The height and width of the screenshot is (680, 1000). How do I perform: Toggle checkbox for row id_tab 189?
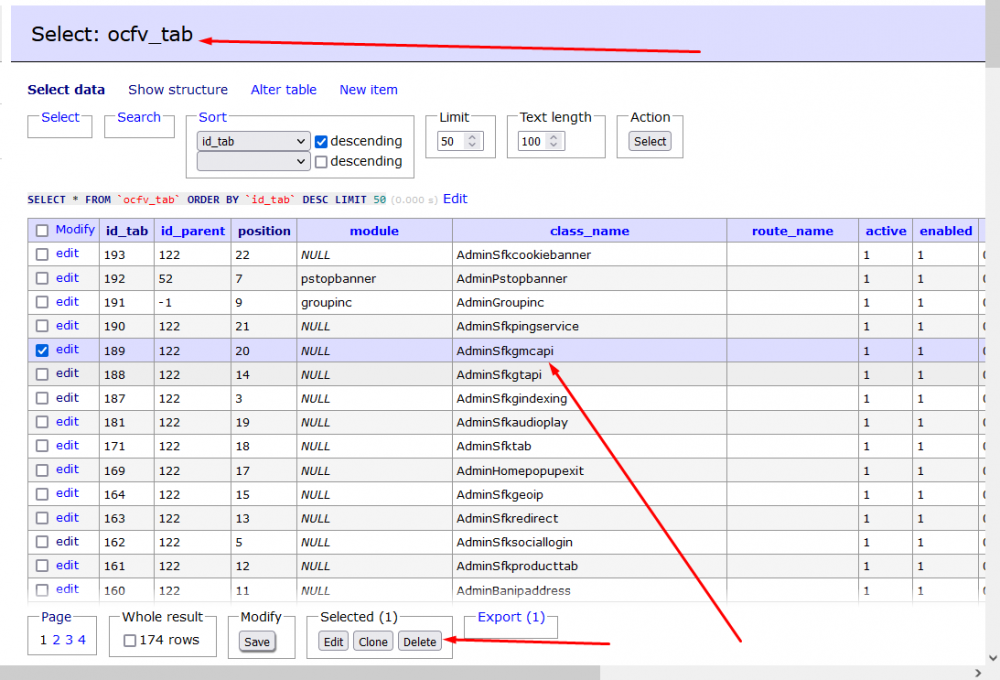[42, 351]
